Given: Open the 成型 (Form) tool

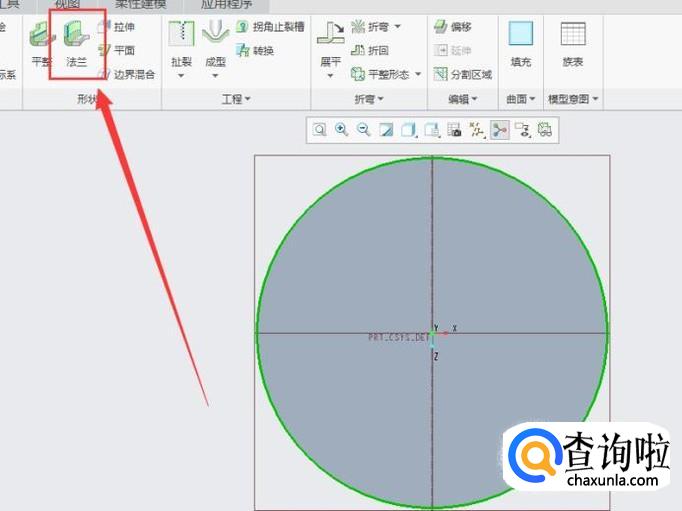Looking at the screenshot, I should [x=215, y=43].
